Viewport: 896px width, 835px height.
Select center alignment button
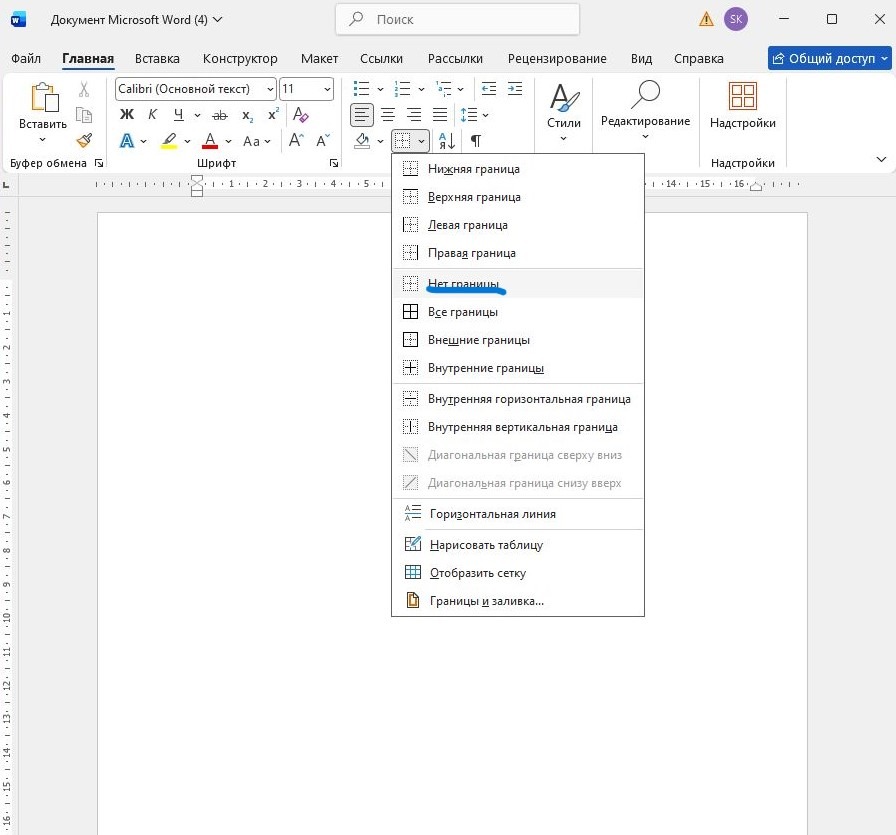[388, 115]
